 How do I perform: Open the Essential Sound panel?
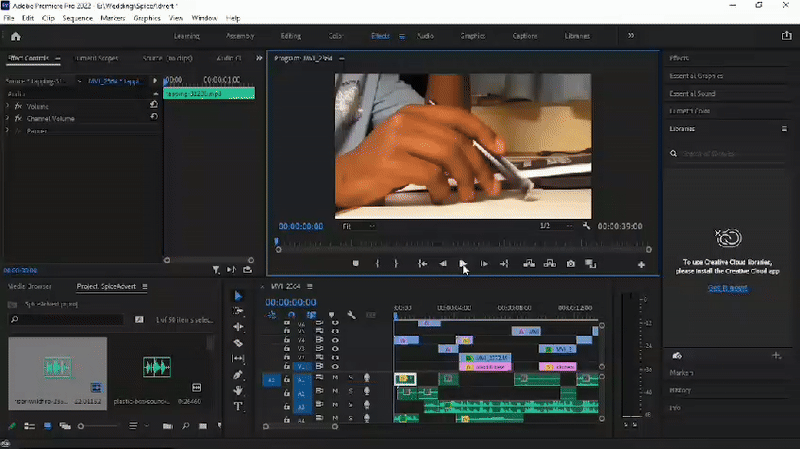[692, 94]
